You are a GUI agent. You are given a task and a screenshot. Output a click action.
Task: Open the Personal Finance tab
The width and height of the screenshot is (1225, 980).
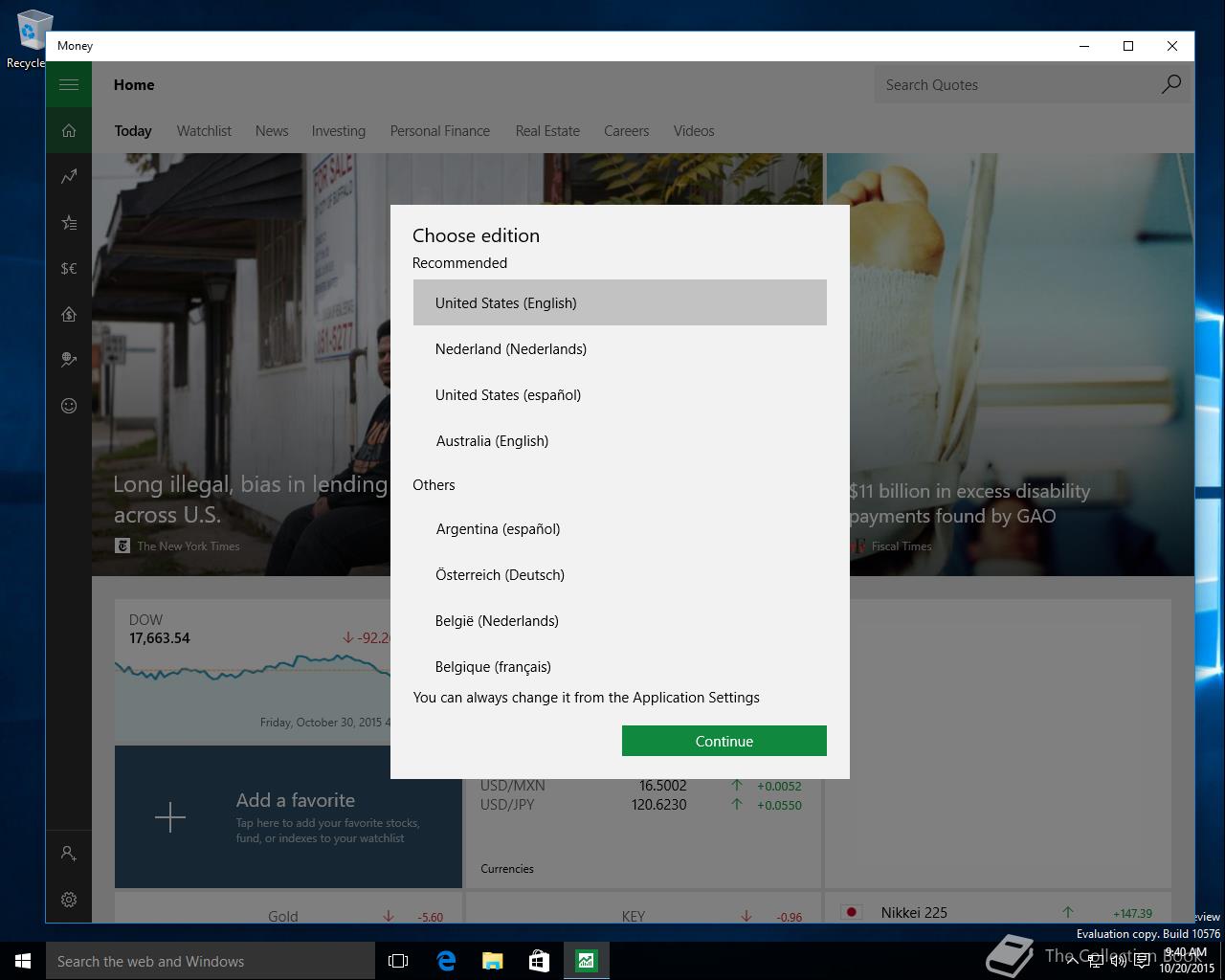(440, 131)
